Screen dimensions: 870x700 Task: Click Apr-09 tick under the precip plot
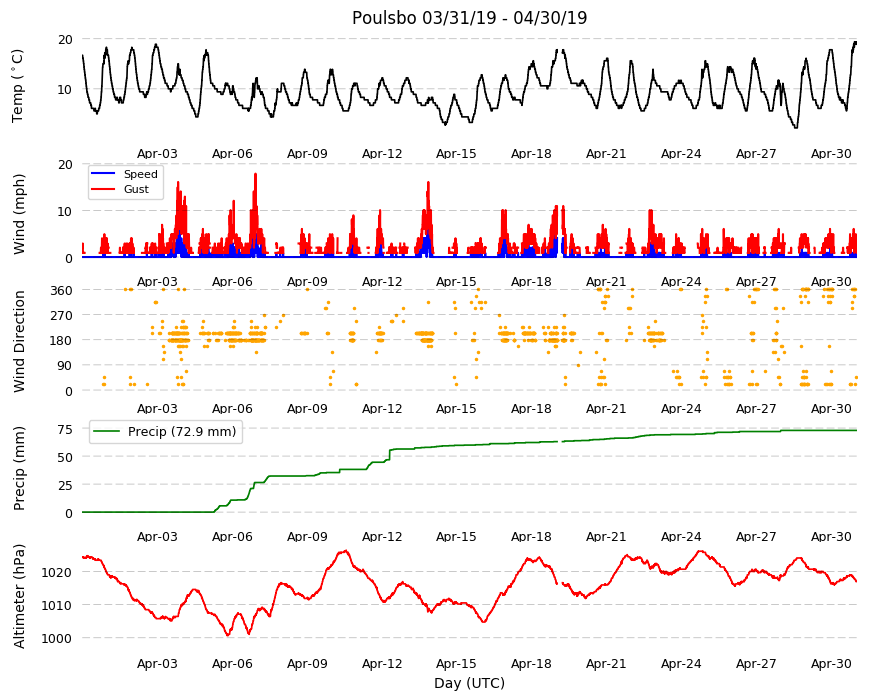tap(307, 536)
